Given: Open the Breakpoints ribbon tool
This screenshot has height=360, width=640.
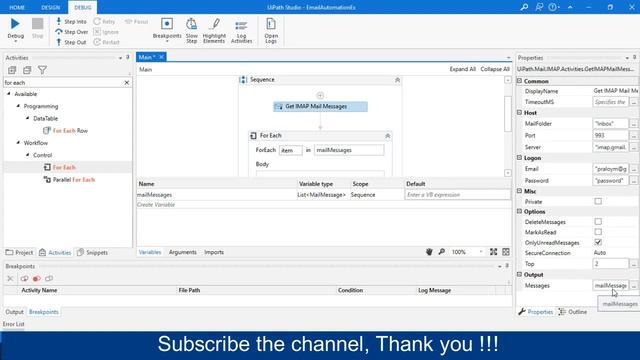Looking at the screenshot, I should [x=167, y=29].
